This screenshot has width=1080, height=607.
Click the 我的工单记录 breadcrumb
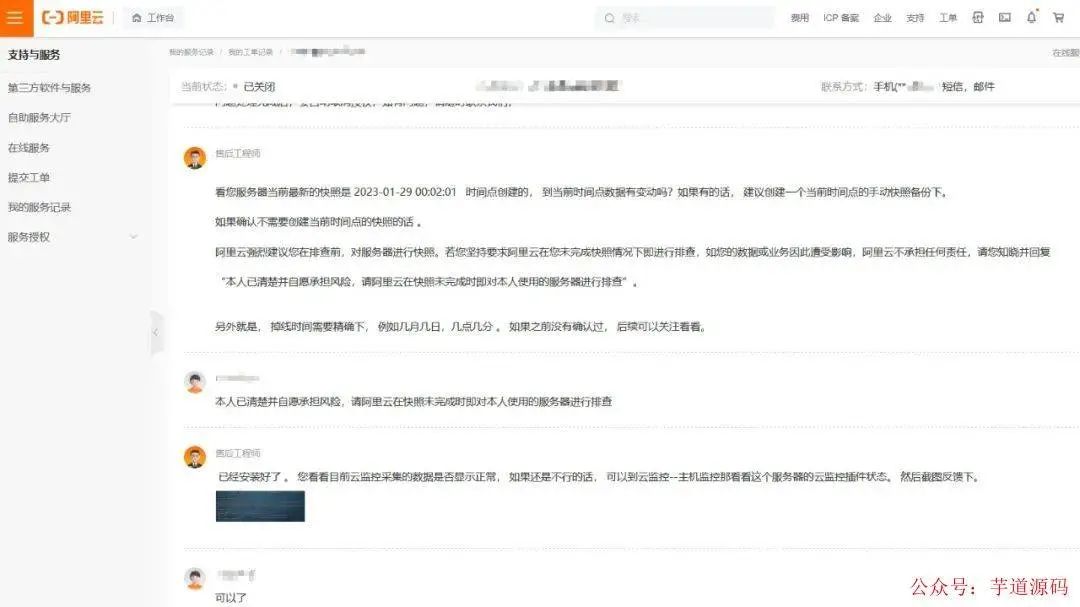(x=250, y=52)
